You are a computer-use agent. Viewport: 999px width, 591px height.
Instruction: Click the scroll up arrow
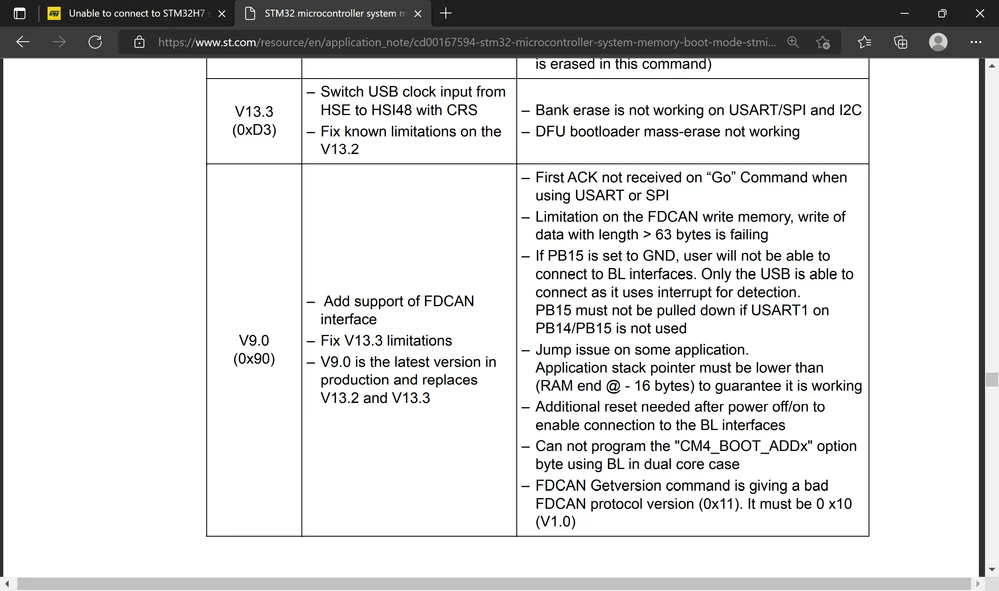(x=991, y=65)
